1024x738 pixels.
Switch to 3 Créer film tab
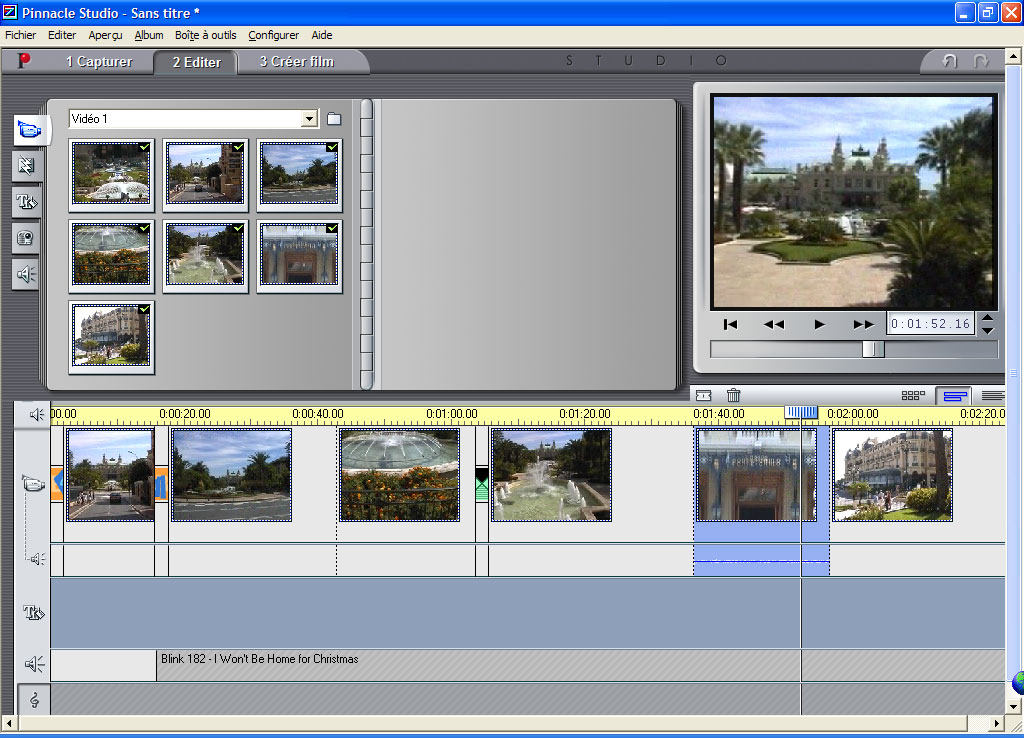pyautogui.click(x=296, y=62)
